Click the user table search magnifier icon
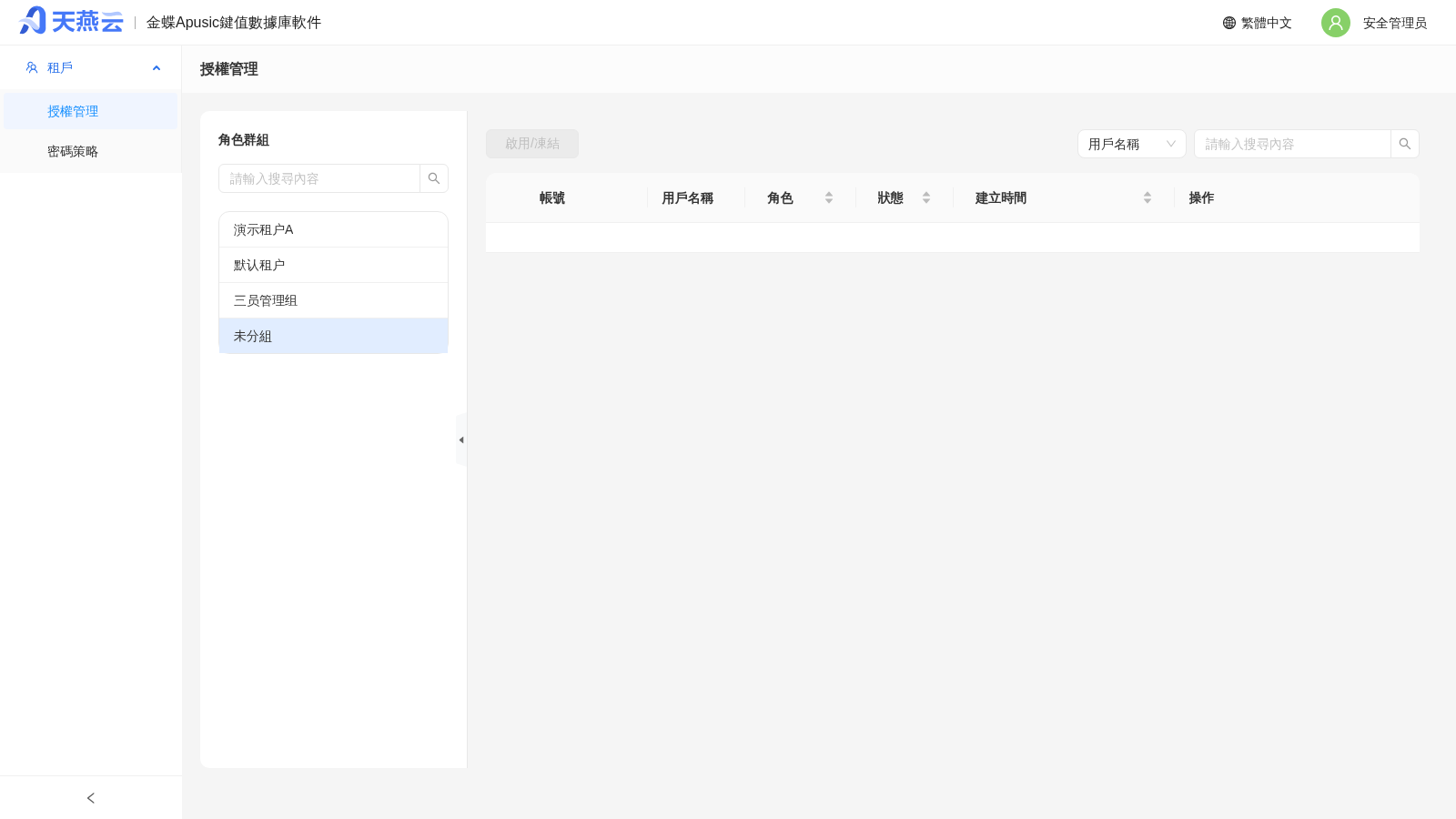1456x819 pixels. (1405, 144)
